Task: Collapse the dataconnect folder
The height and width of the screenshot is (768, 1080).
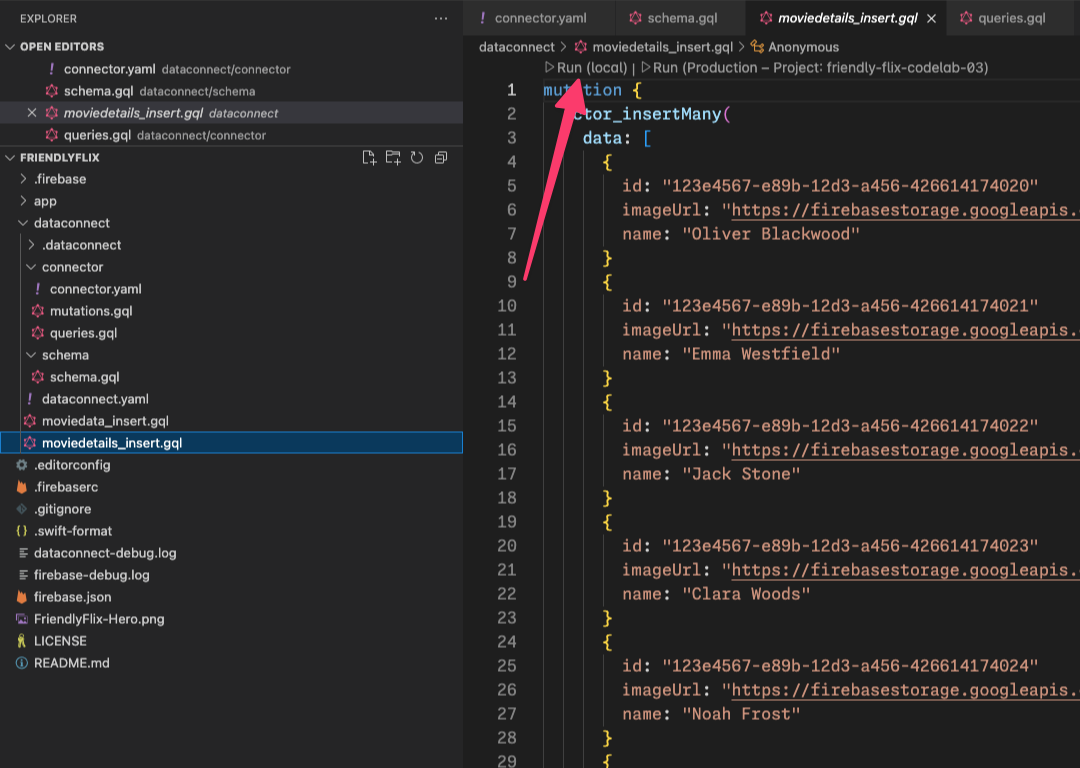Action: [x=71, y=223]
